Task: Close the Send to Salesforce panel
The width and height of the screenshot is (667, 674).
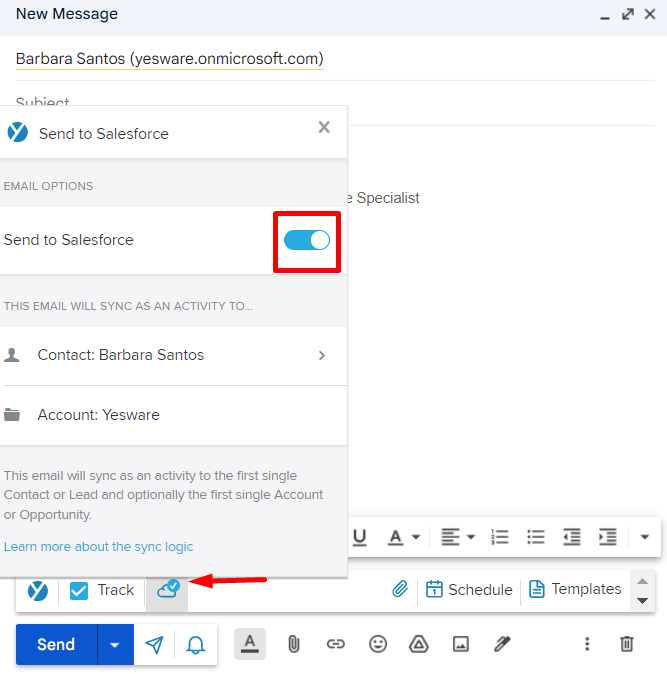Action: [x=324, y=127]
